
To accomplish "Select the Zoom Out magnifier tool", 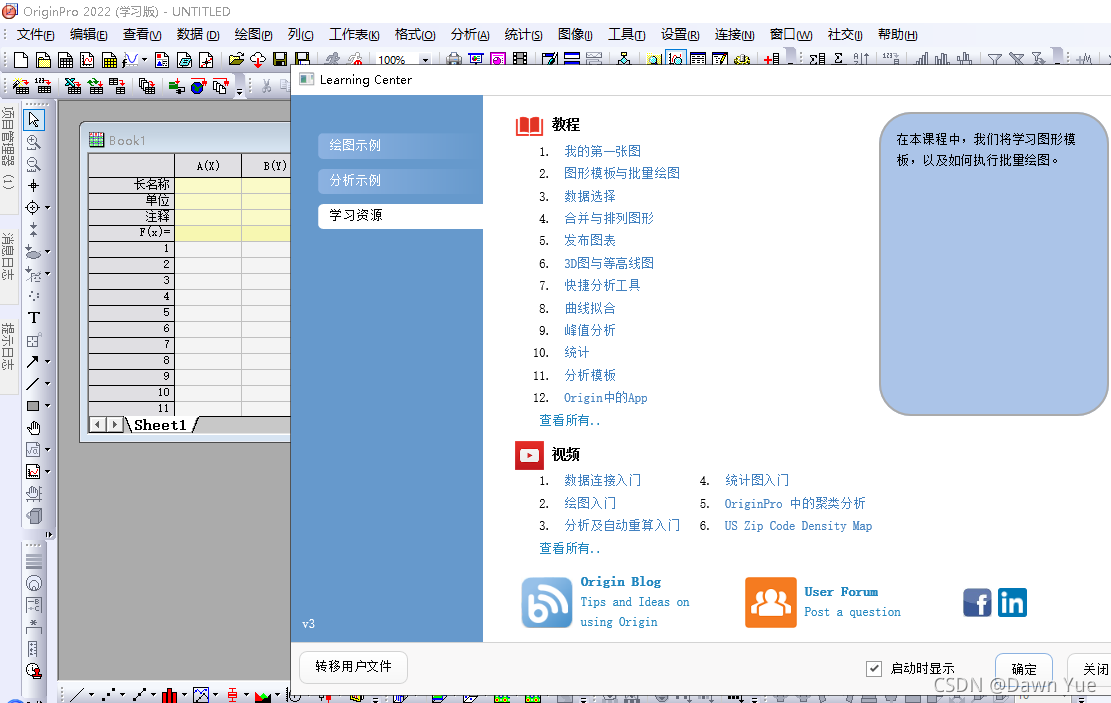I will point(33,164).
